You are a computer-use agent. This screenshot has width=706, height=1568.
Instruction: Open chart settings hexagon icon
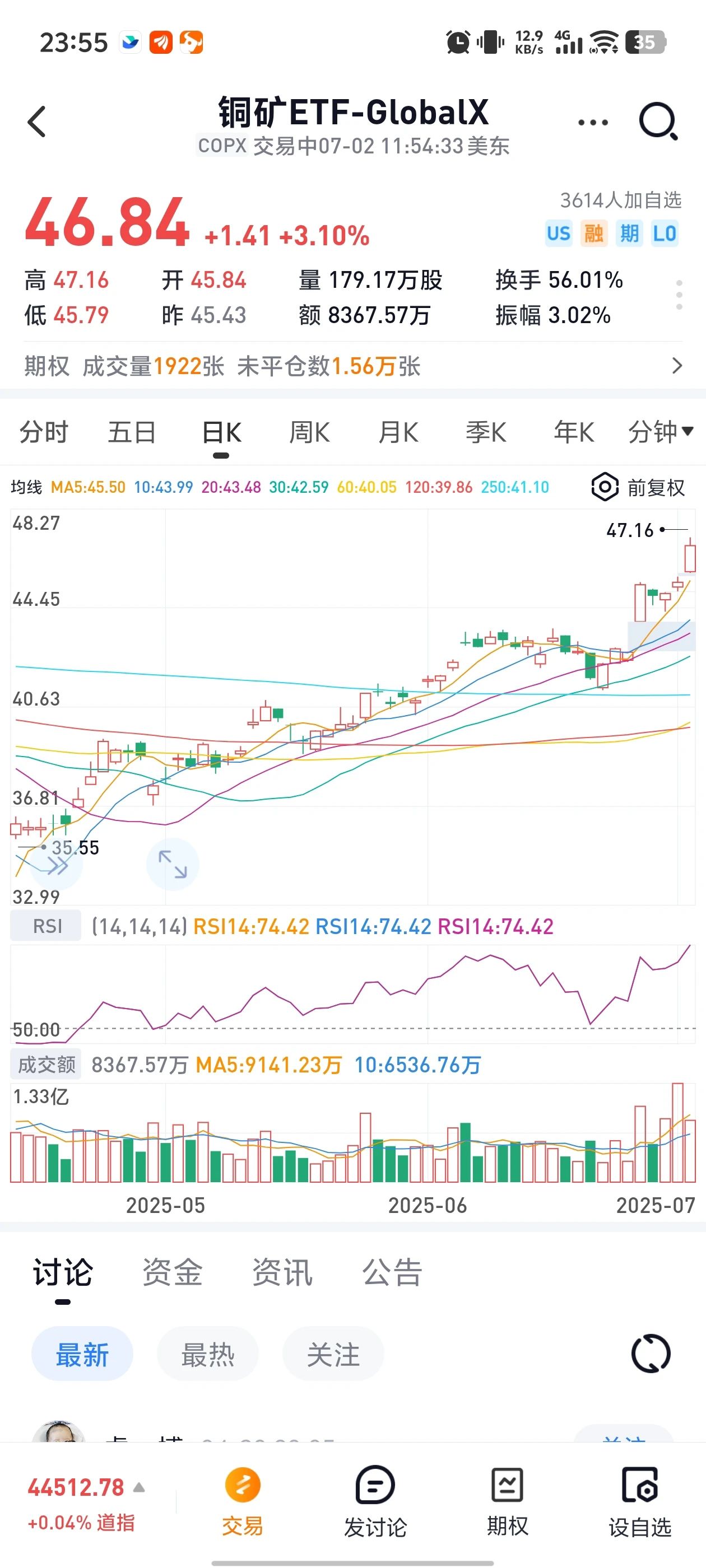(x=605, y=487)
